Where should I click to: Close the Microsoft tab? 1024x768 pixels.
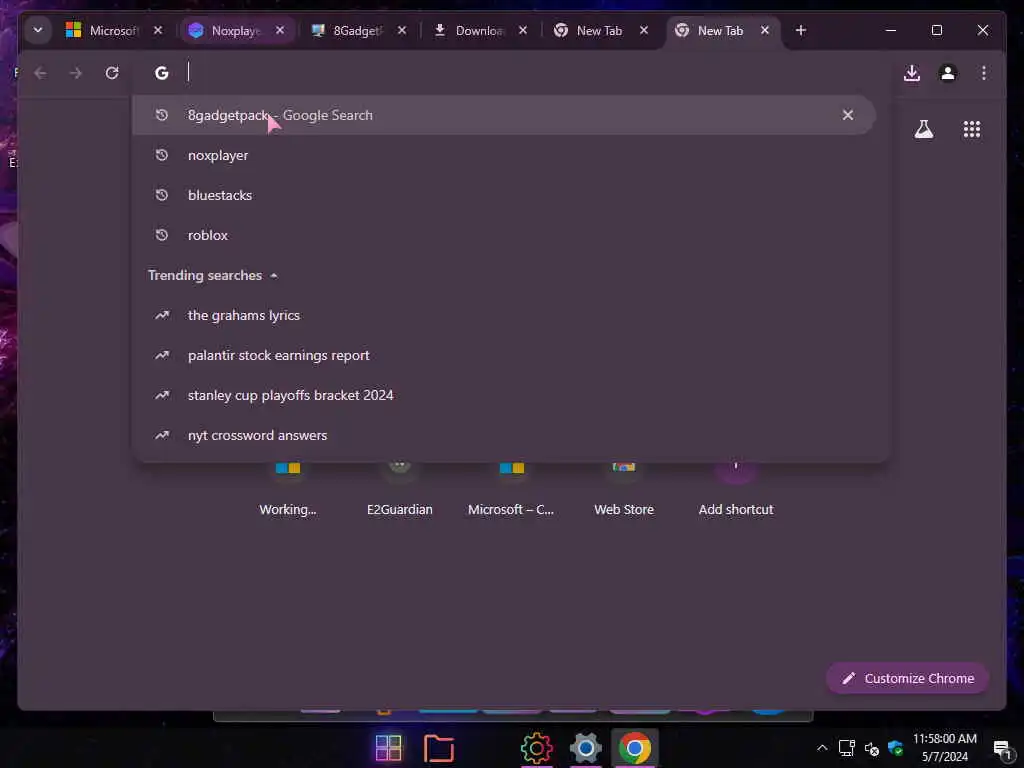157,30
